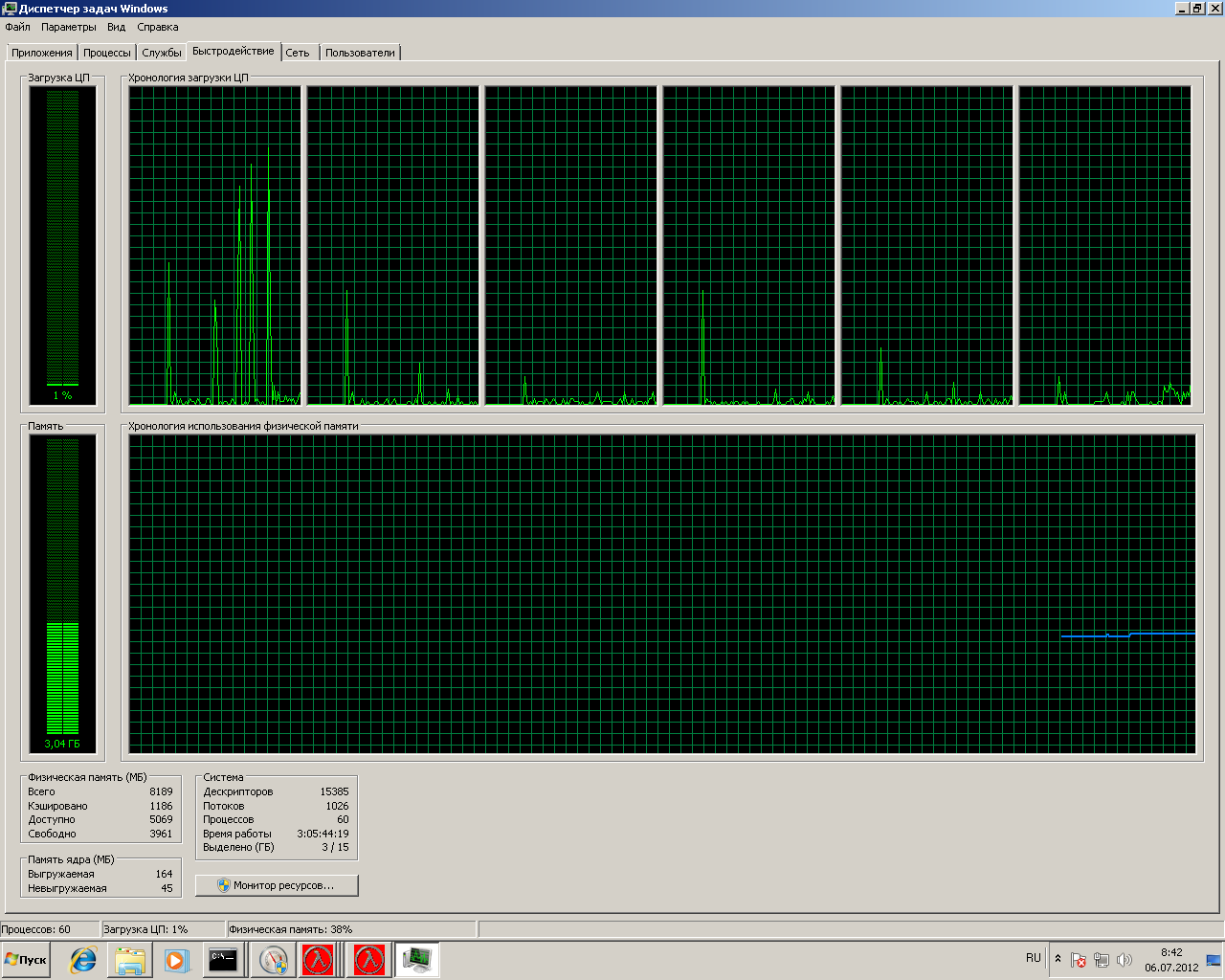The height and width of the screenshot is (980, 1225).
Task: Open the RU input language indicator
Action: (1034, 958)
